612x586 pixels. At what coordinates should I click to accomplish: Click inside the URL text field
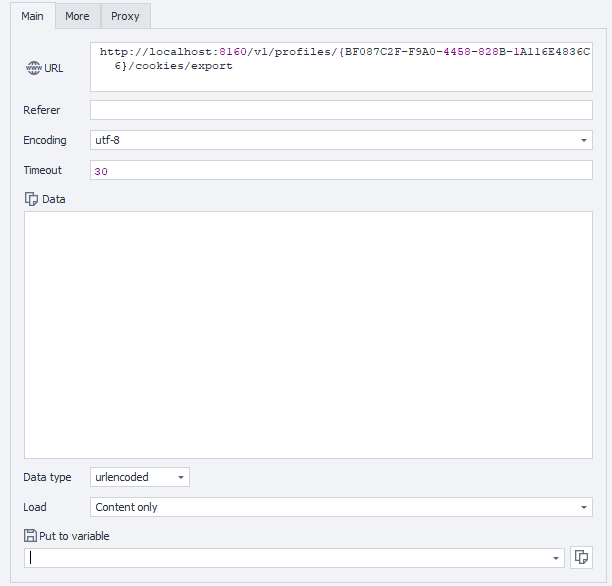[x=340, y=66]
